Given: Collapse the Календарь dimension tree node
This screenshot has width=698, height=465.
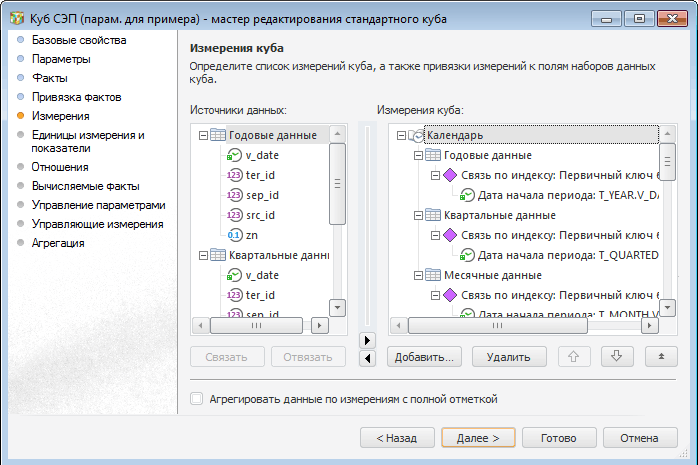Looking at the screenshot, I should [401, 135].
